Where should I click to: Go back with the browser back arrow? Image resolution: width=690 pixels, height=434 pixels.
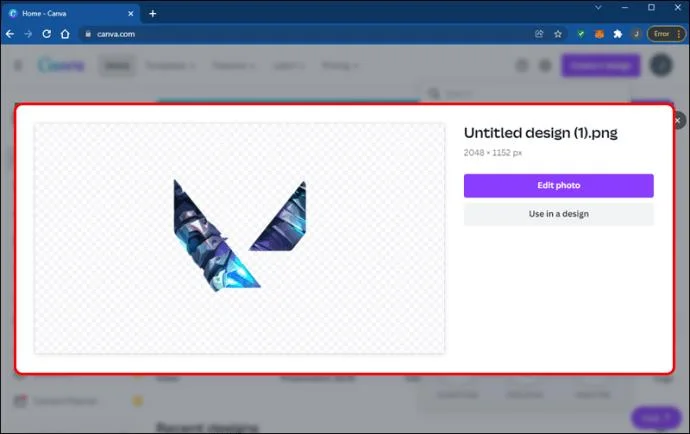(10, 34)
